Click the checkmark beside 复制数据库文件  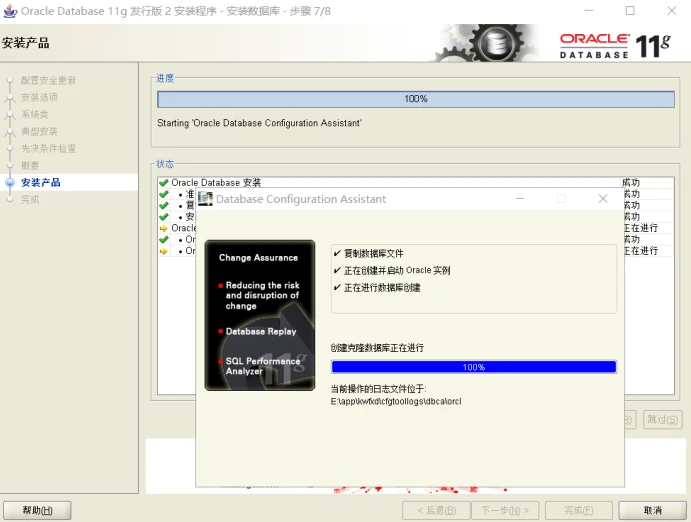pyautogui.click(x=337, y=253)
